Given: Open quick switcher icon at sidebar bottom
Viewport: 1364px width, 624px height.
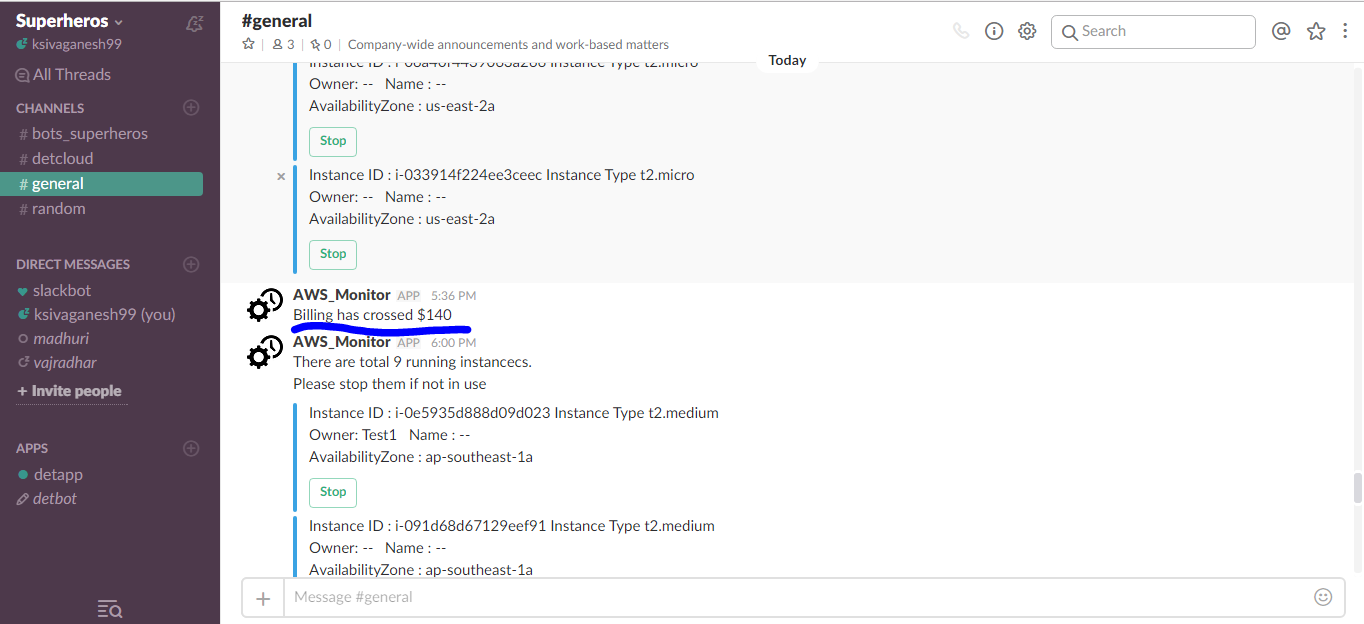Looking at the screenshot, I should click(x=110, y=609).
